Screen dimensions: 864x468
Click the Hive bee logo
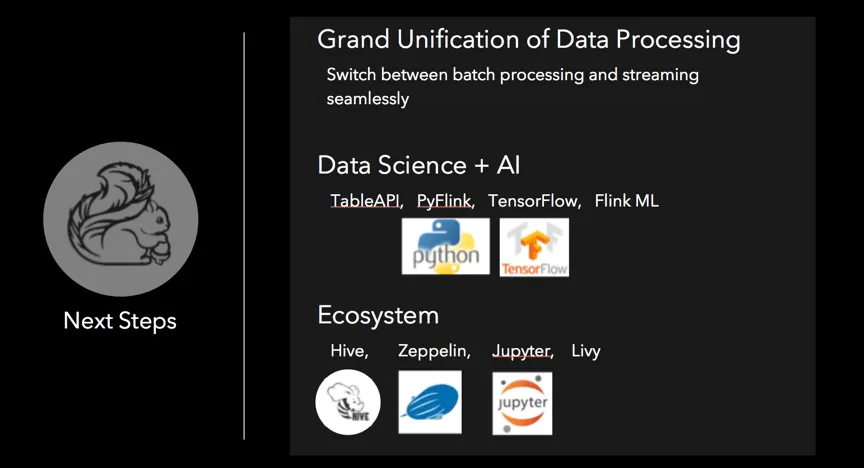(348, 402)
